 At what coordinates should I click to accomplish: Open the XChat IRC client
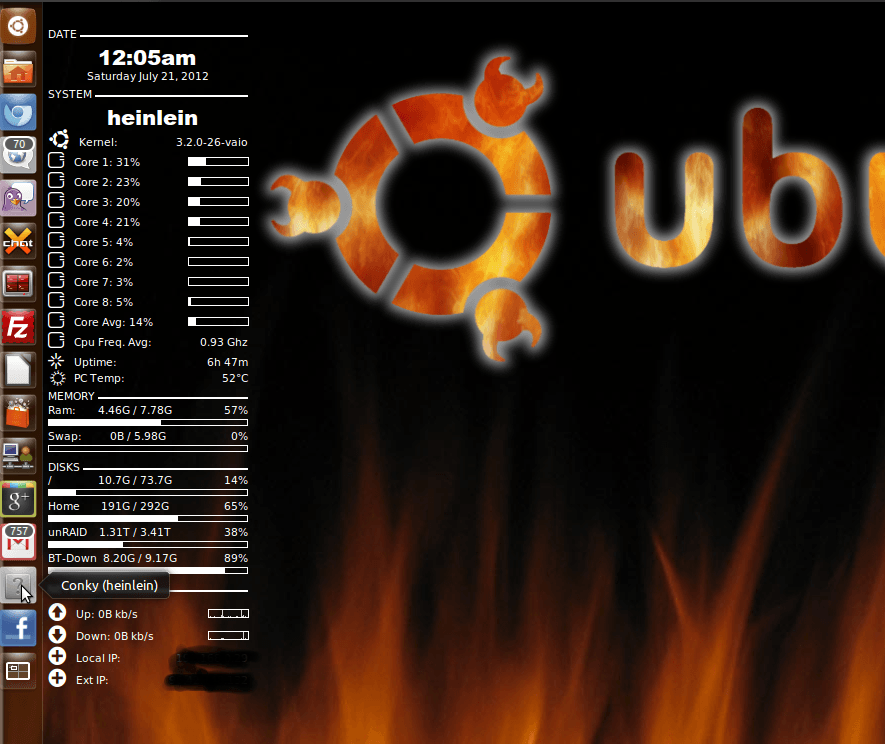click(x=18, y=242)
